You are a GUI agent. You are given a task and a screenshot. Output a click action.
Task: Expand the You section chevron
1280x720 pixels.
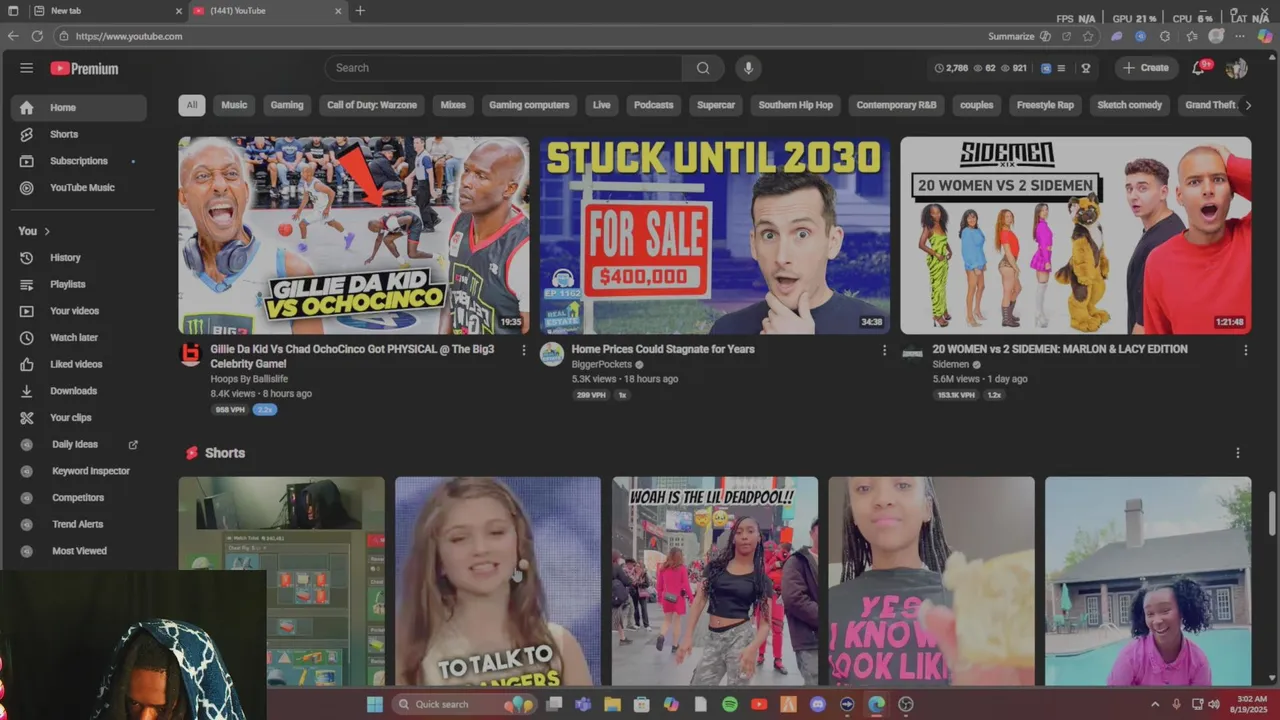pos(47,231)
